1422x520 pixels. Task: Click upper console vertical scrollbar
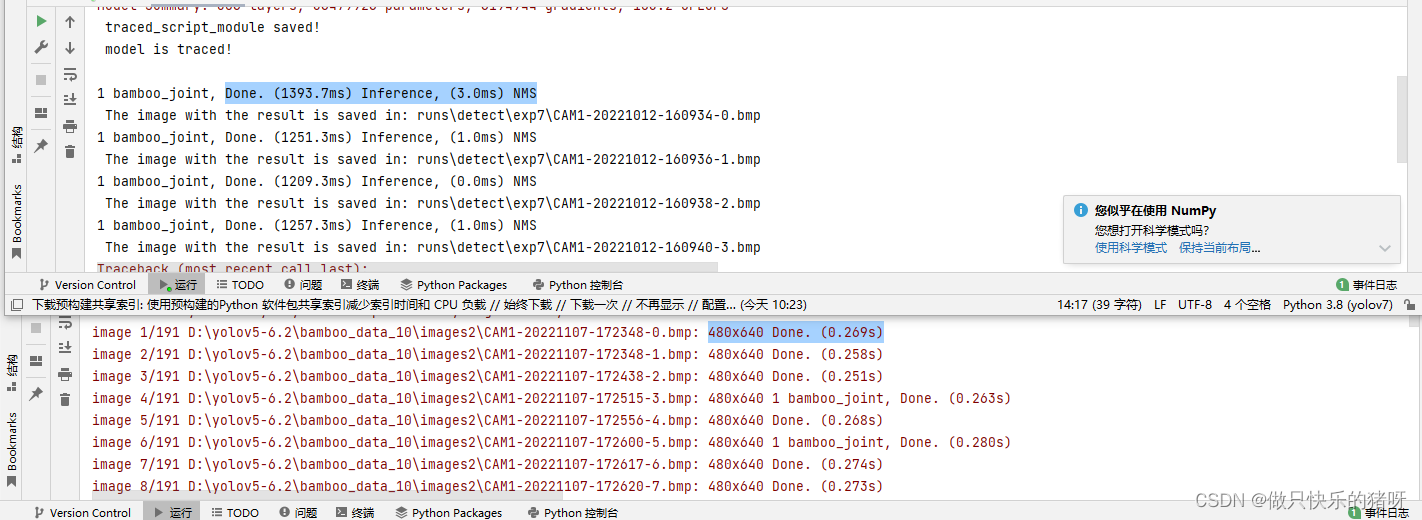tap(1401, 118)
